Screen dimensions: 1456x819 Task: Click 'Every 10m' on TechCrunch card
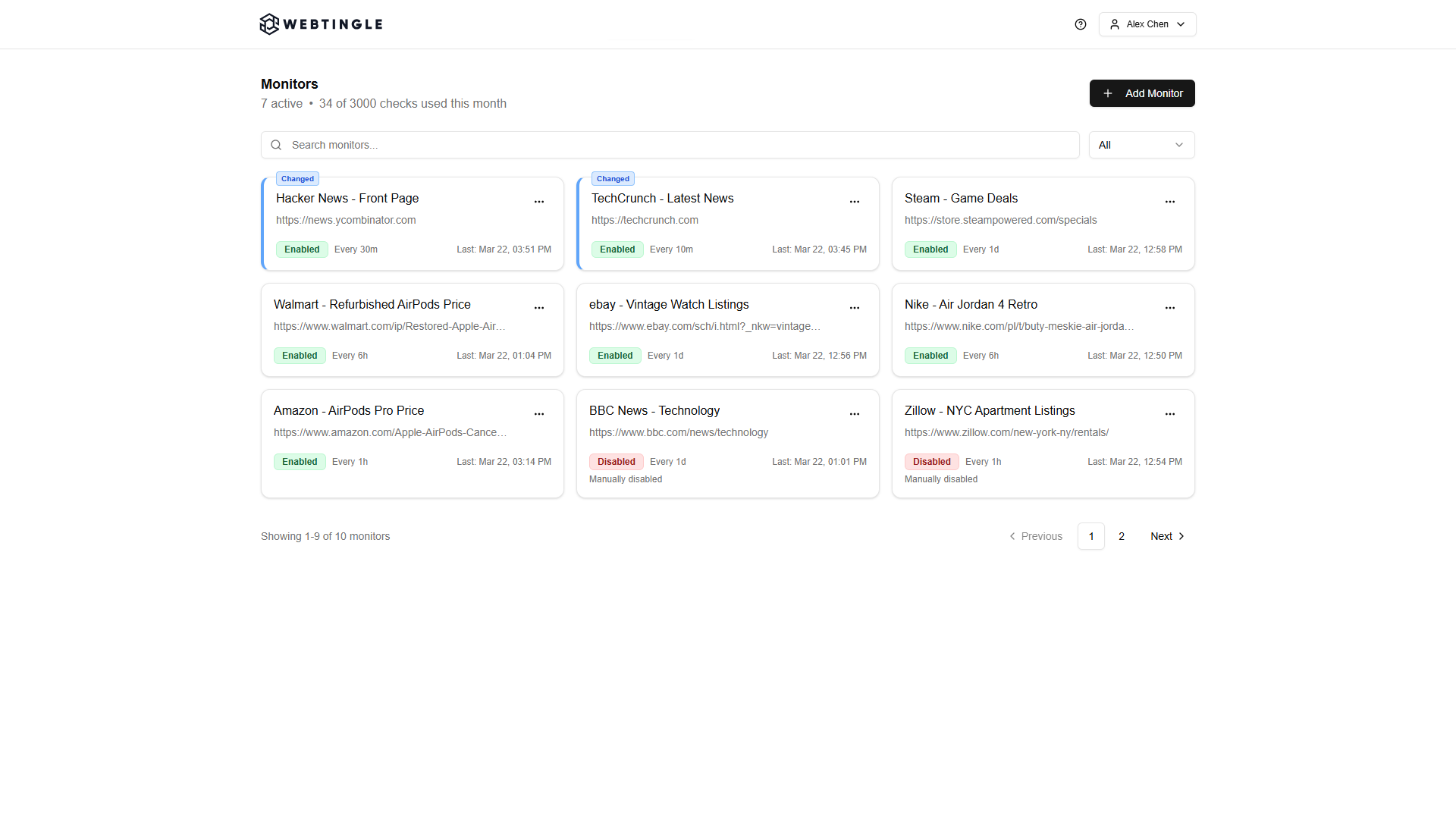point(671,249)
